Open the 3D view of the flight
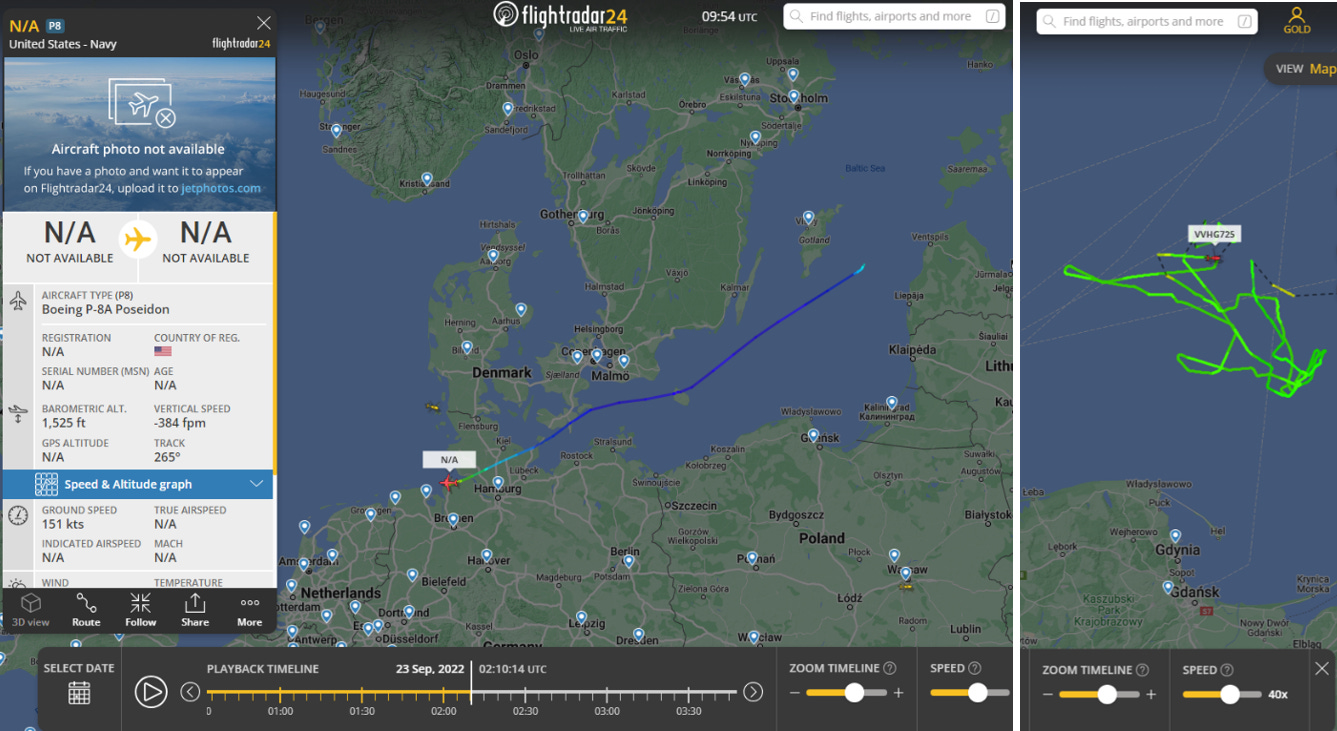 point(31,609)
